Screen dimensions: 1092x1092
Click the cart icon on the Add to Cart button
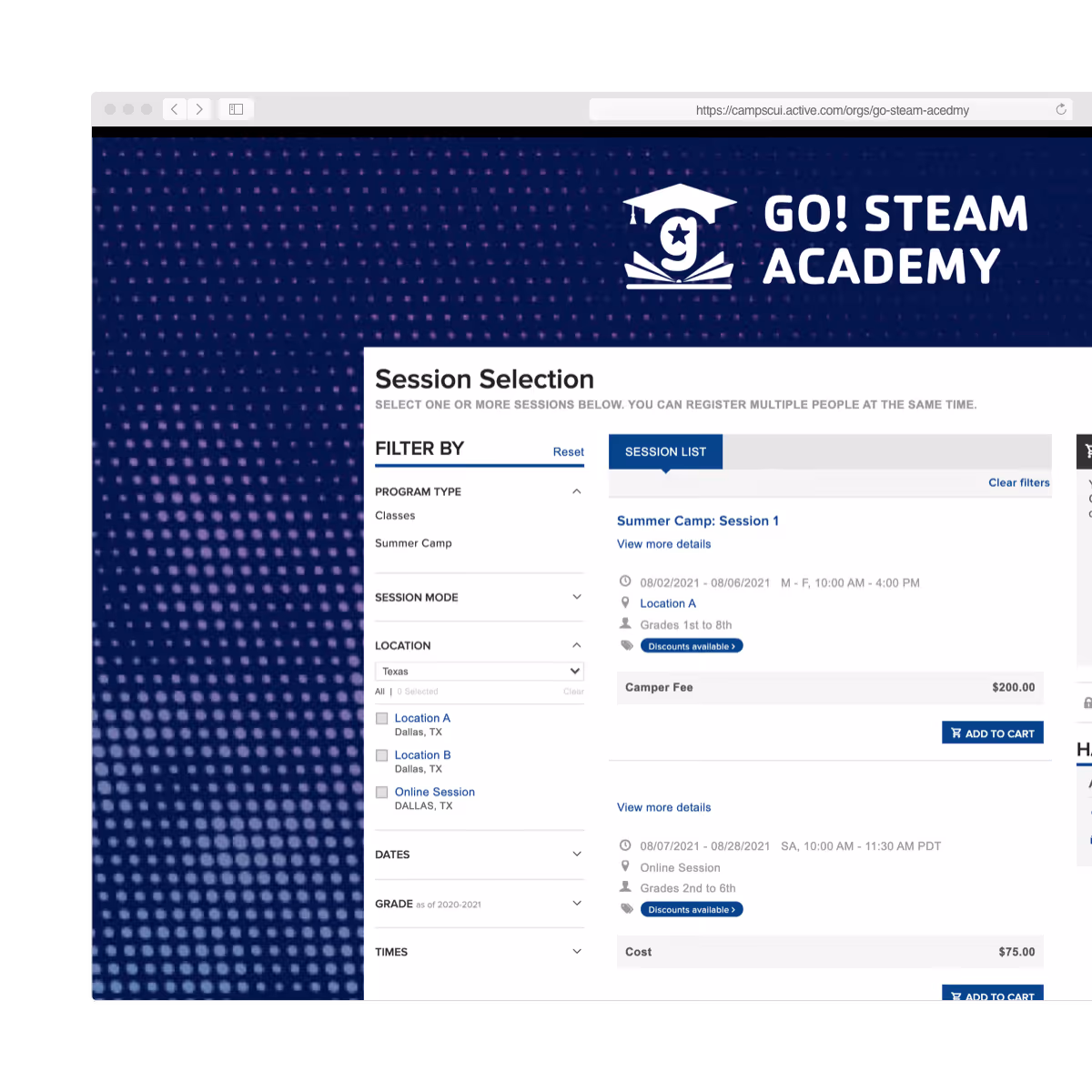956,732
